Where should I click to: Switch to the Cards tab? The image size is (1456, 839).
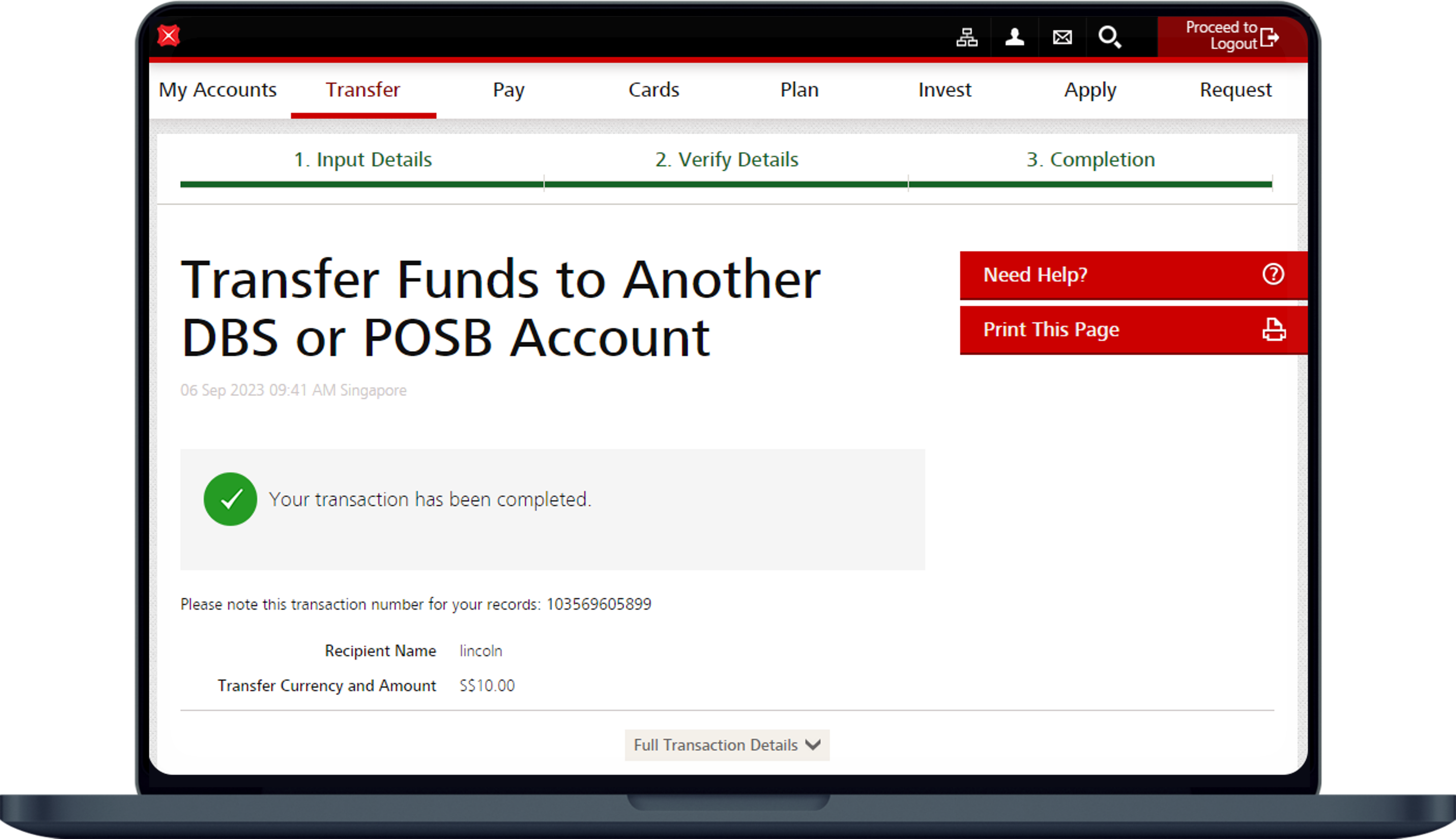[654, 90]
